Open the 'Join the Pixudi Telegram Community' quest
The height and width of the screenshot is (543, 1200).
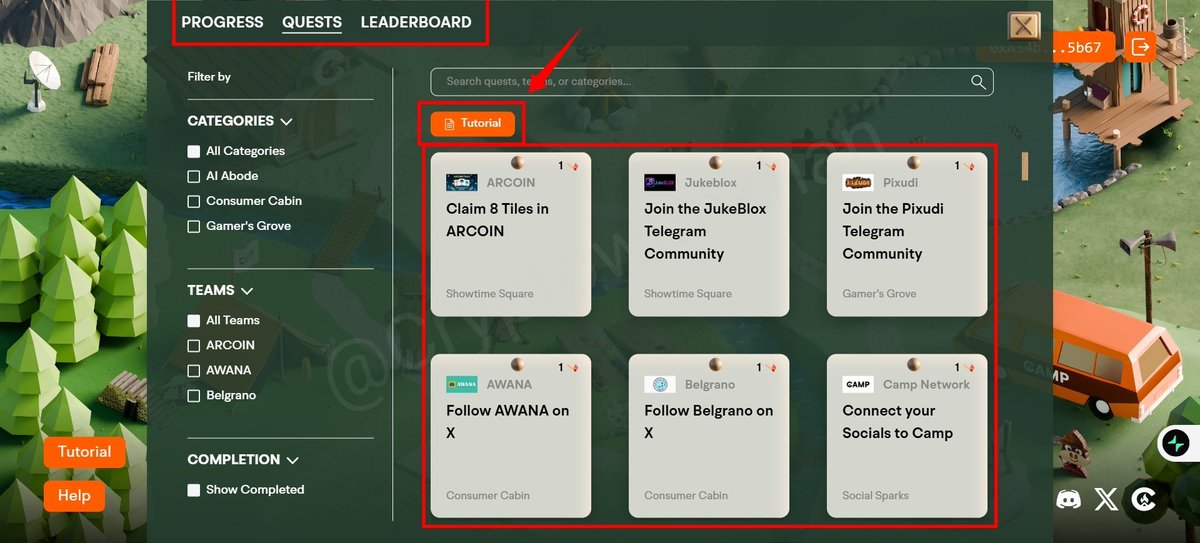(907, 234)
